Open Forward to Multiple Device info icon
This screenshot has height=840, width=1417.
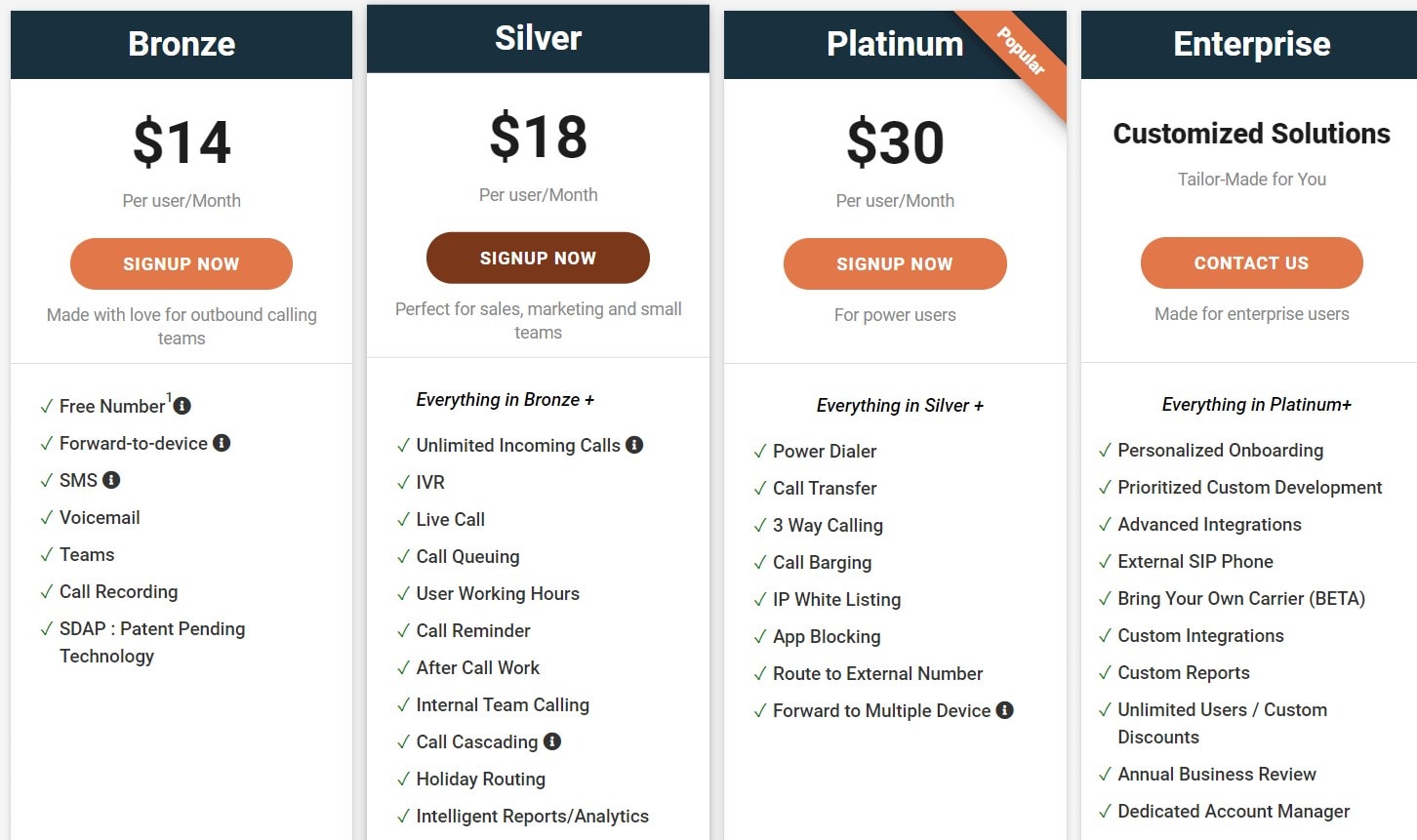(x=1005, y=710)
